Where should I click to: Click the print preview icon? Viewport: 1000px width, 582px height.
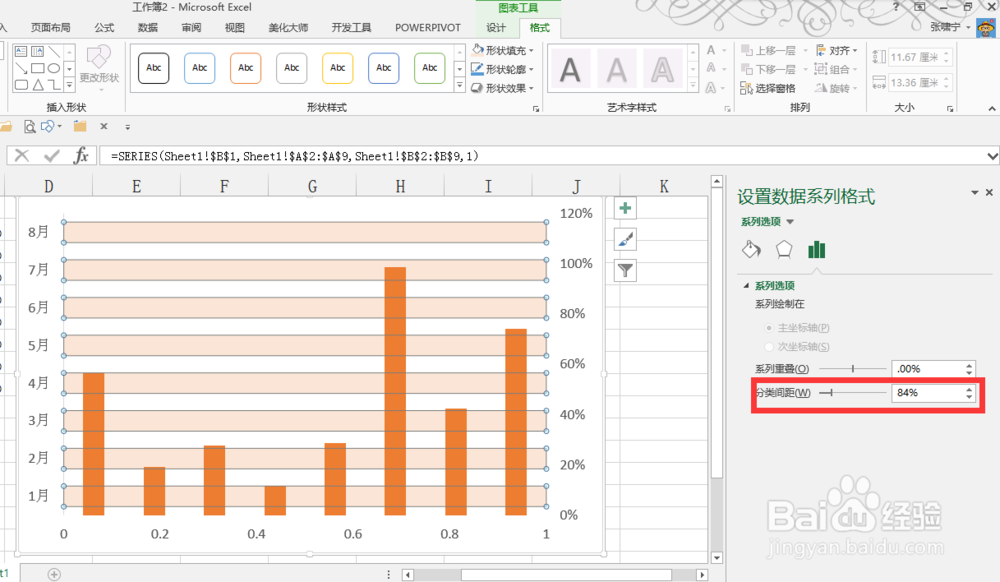29,126
